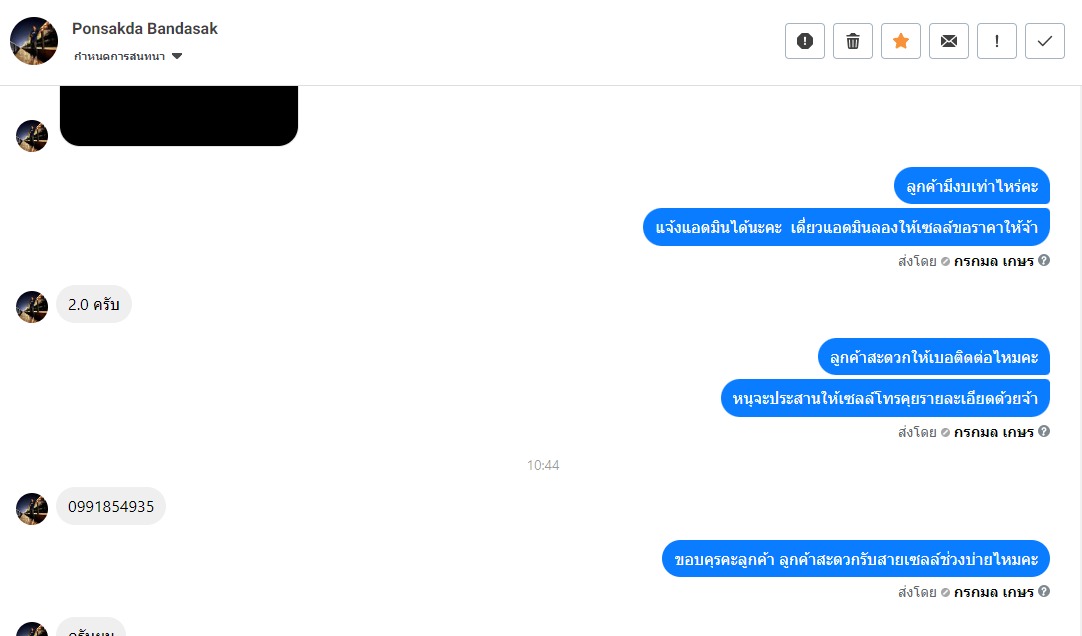Click avatar beside the 0991854935 message

tap(32, 509)
